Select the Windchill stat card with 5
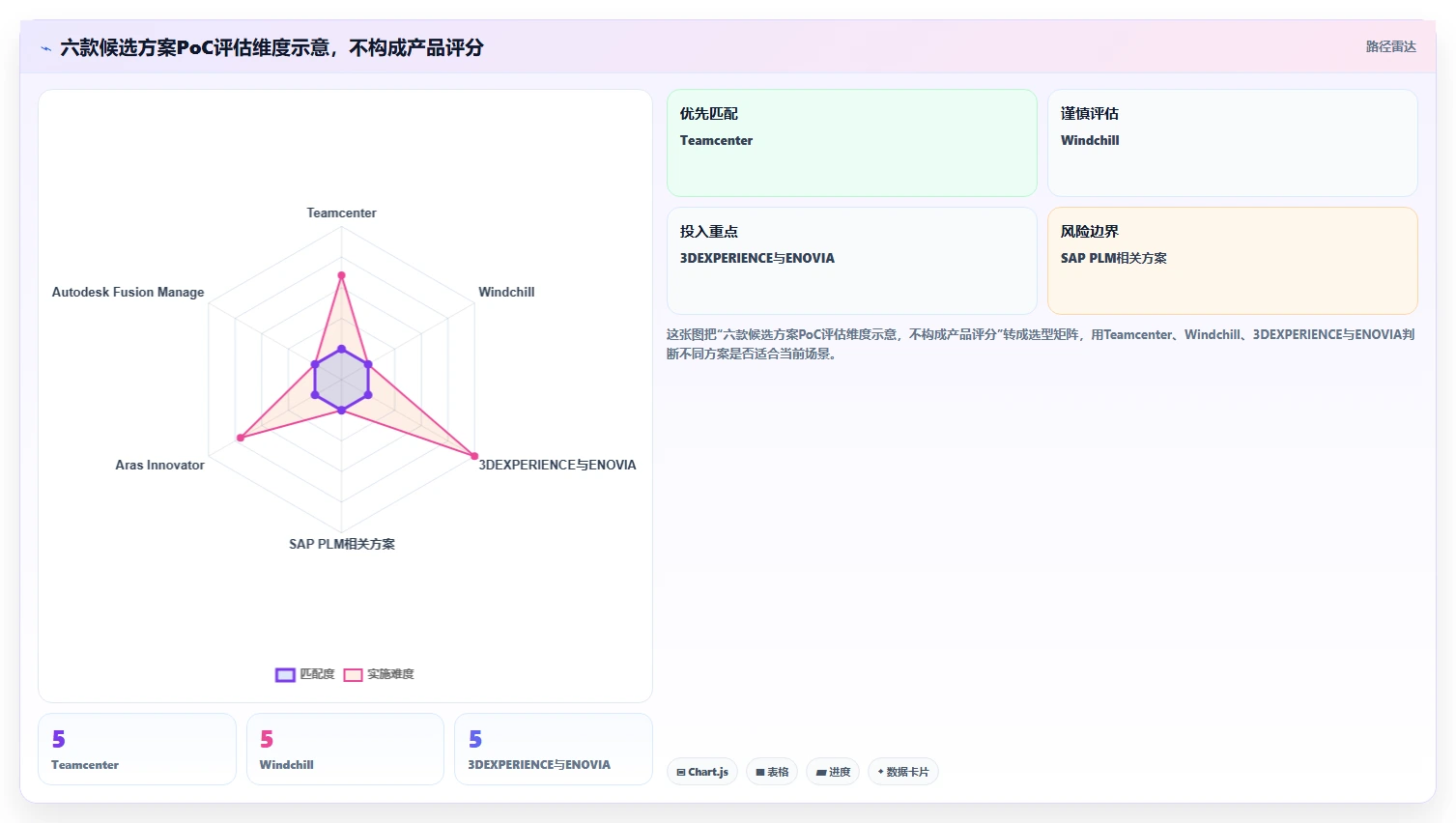Screen dimensions: 1456x823 345,750
